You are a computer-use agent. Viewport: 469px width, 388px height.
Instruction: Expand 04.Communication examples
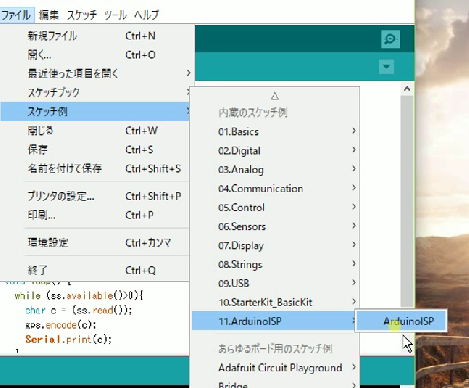tap(275, 188)
